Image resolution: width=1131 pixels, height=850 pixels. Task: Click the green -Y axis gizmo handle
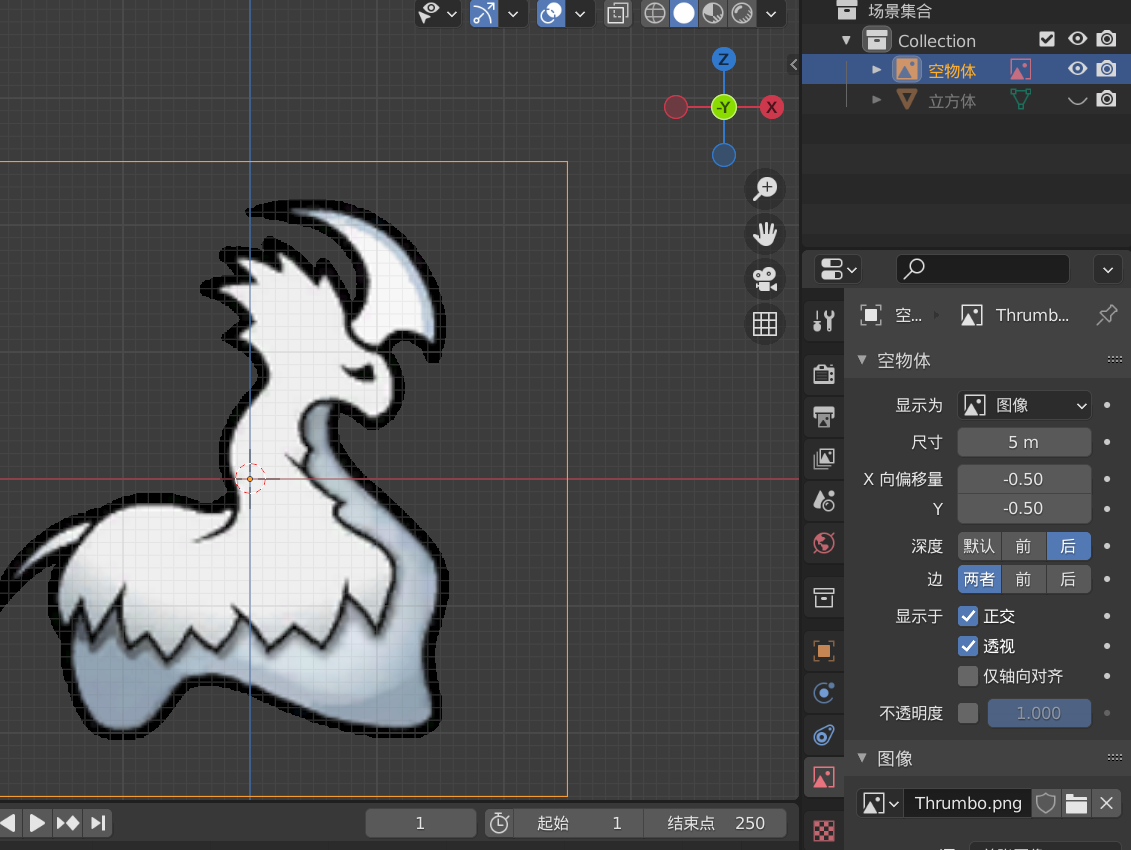click(x=723, y=108)
